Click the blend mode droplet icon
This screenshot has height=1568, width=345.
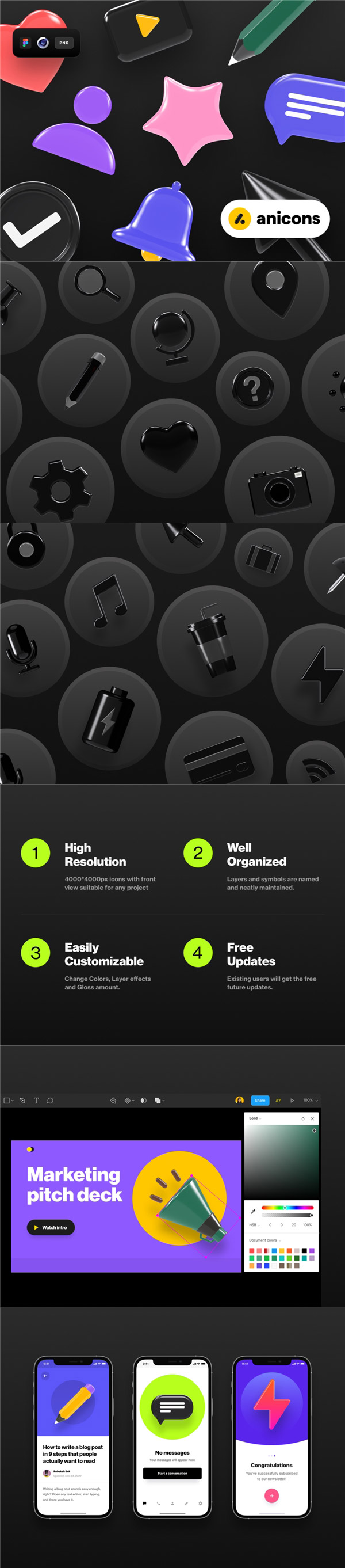[x=303, y=1118]
